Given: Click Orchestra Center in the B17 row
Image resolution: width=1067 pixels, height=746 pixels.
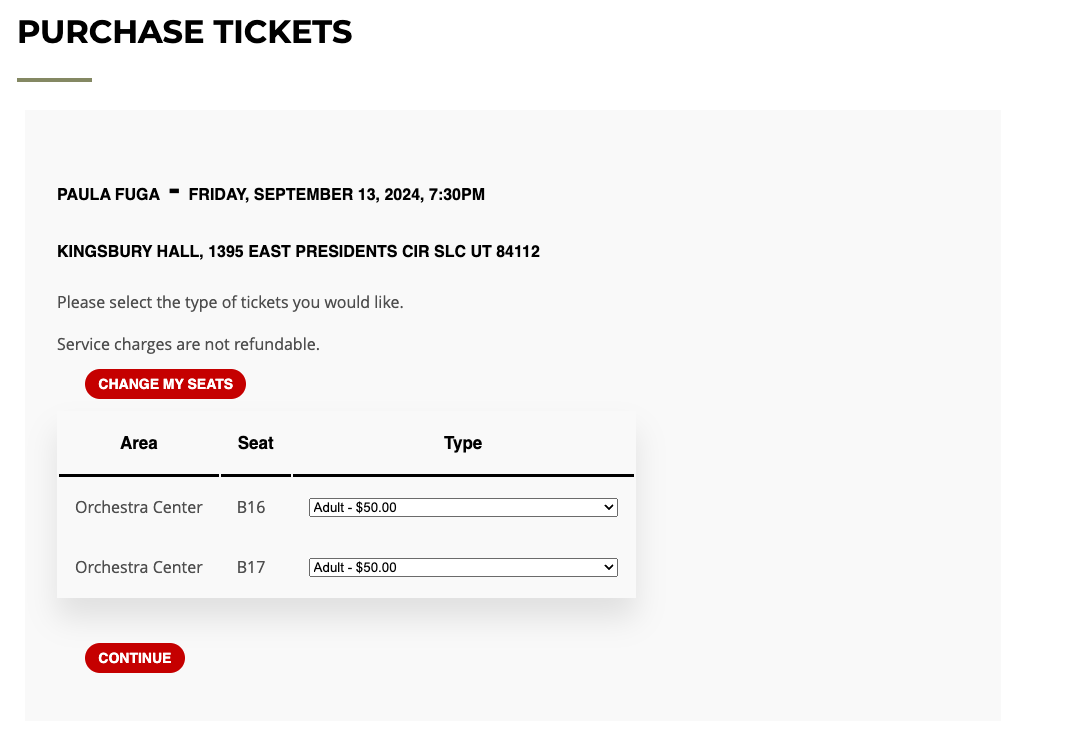Looking at the screenshot, I should point(139,568).
